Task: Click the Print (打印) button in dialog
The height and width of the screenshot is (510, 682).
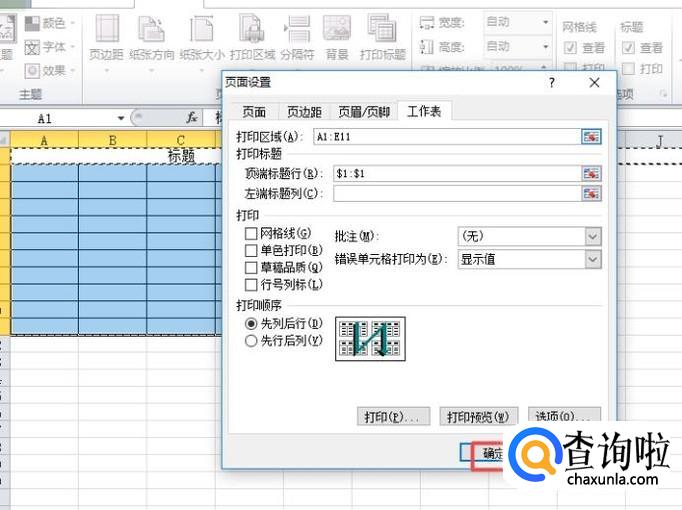Action: coord(393,417)
